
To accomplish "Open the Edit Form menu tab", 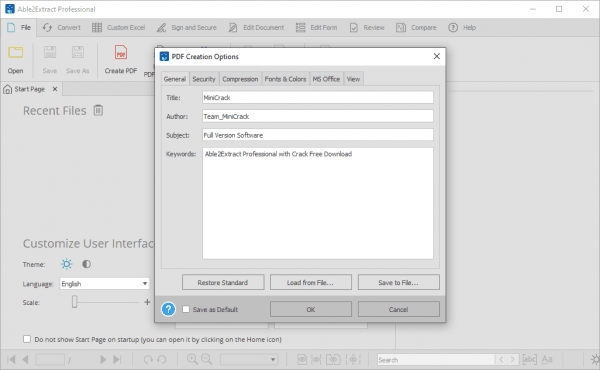I will [316, 28].
